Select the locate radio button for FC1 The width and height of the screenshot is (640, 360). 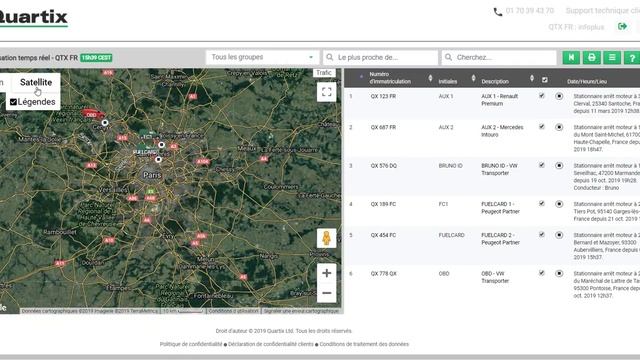click(559, 204)
